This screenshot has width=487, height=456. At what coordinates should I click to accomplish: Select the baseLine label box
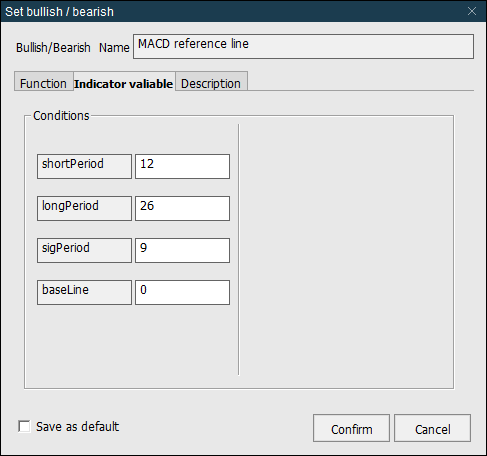84,292
